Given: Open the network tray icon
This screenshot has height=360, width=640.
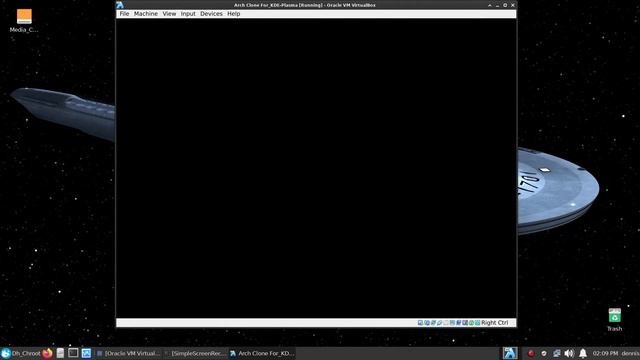Looking at the screenshot, I should [x=556, y=353].
